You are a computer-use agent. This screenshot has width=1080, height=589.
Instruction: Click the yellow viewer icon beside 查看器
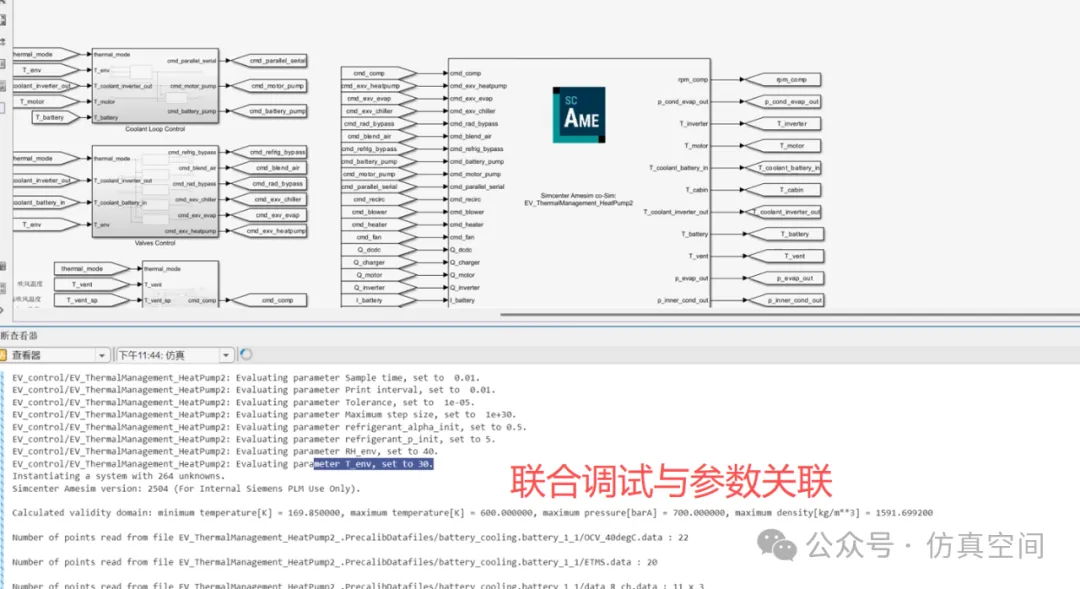click(5, 355)
